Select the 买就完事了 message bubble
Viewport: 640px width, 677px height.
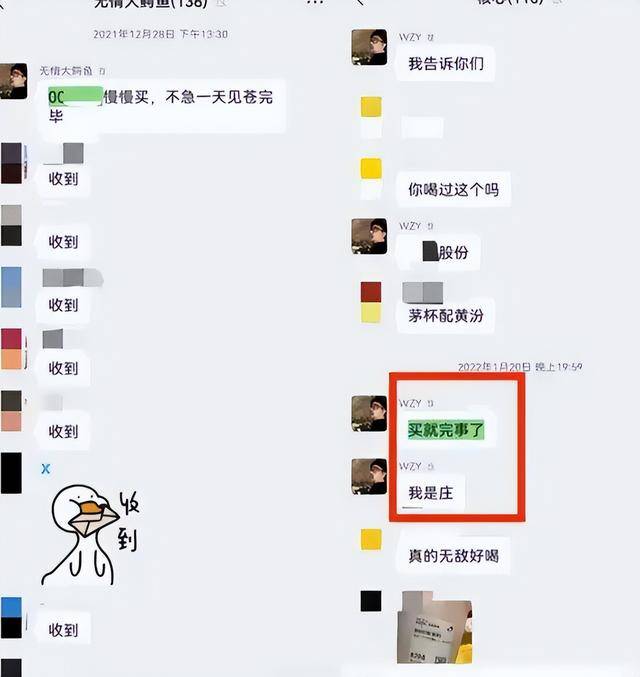[446, 430]
